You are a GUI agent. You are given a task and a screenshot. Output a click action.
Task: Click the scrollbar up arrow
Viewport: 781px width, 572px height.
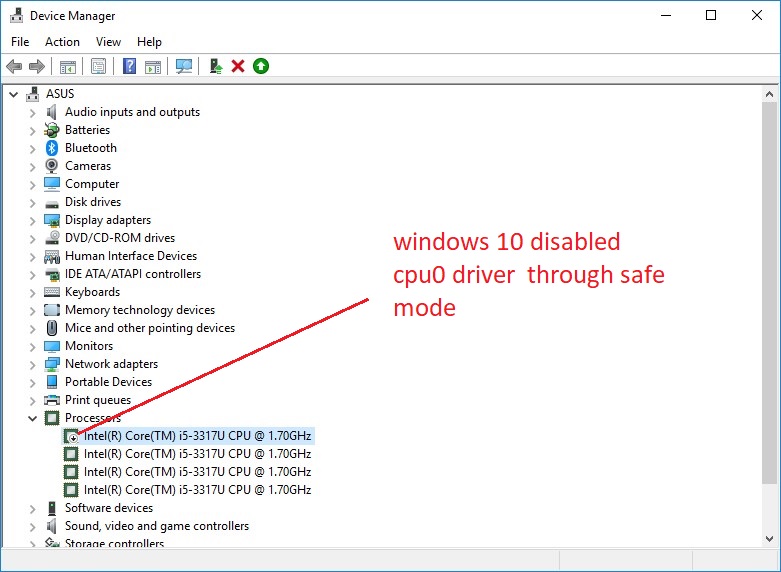pos(769,94)
